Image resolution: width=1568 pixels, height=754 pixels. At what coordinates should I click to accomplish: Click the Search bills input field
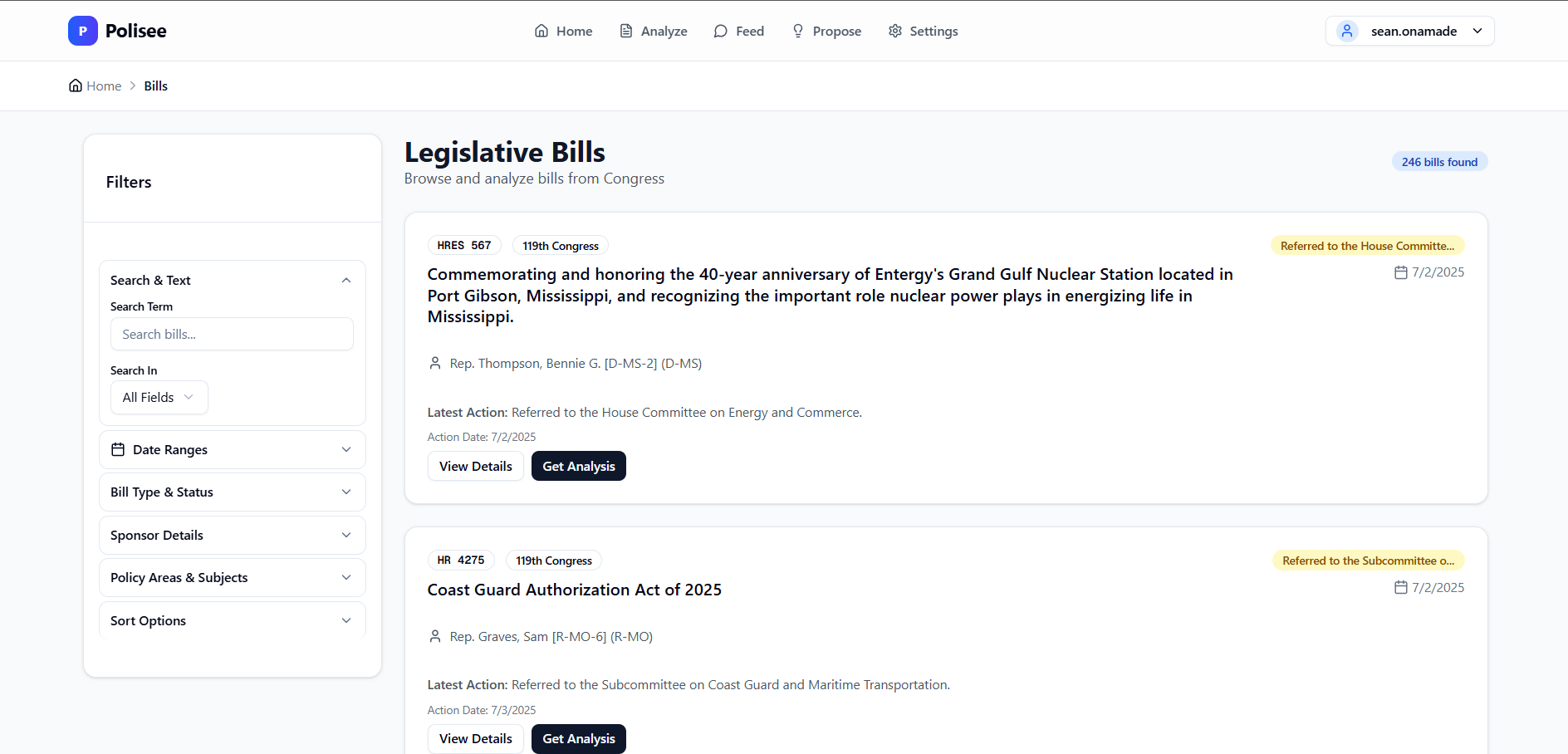(232, 335)
